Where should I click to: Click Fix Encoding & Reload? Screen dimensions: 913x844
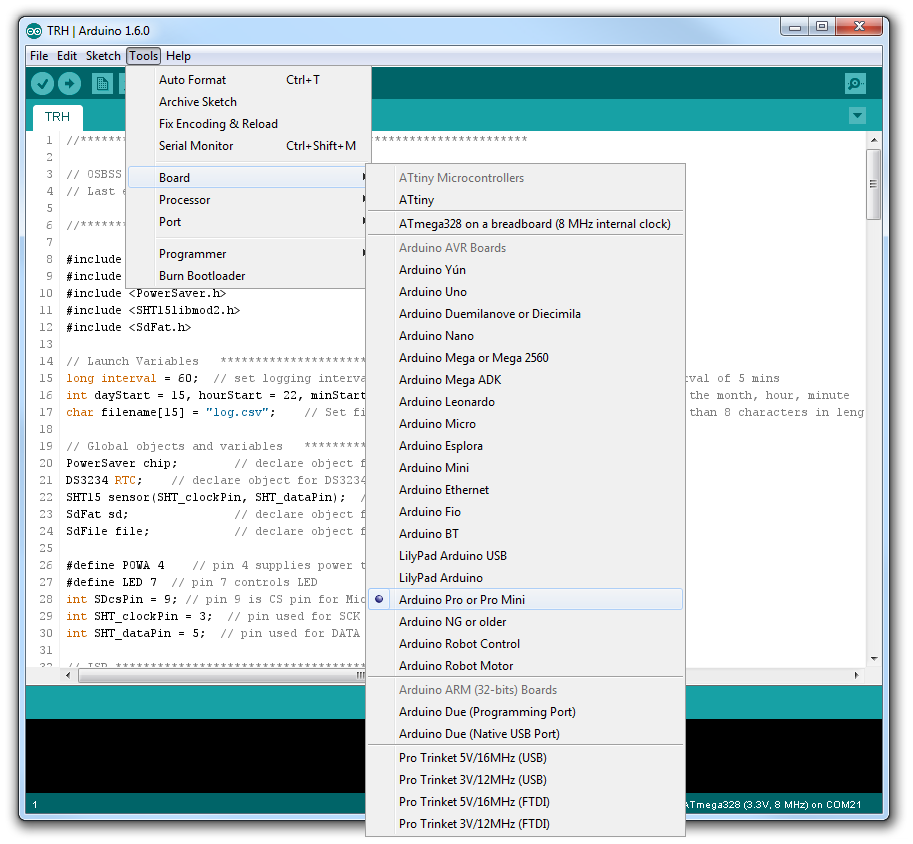point(249,124)
